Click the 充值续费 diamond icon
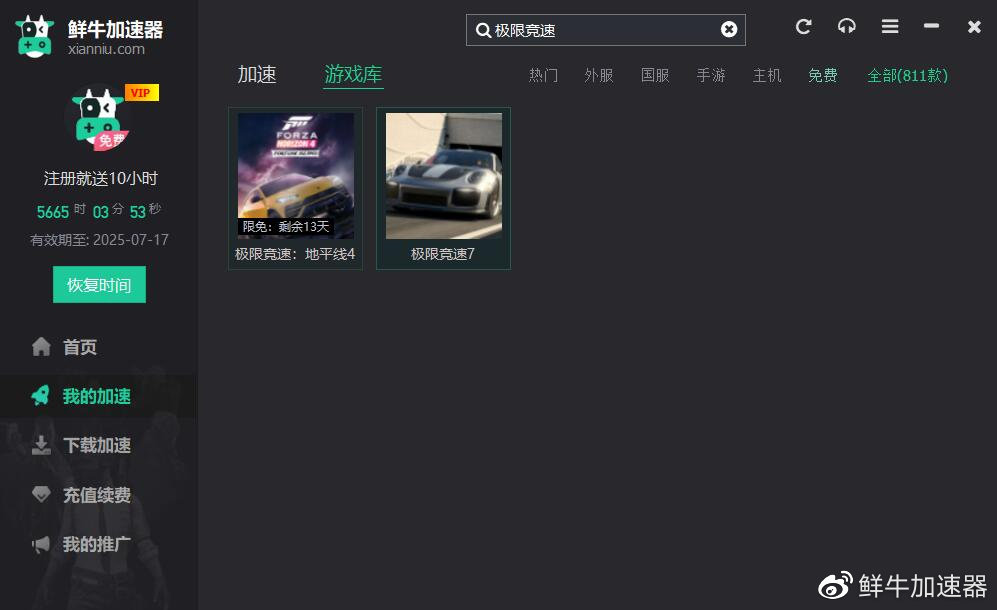The width and height of the screenshot is (997, 610). [x=41, y=494]
